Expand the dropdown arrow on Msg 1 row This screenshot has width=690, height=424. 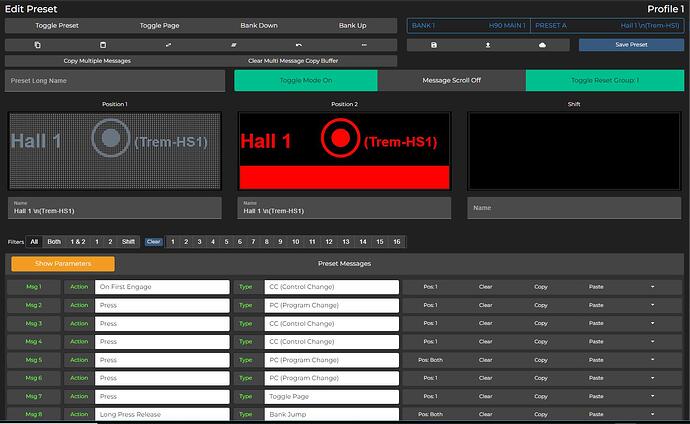point(652,287)
